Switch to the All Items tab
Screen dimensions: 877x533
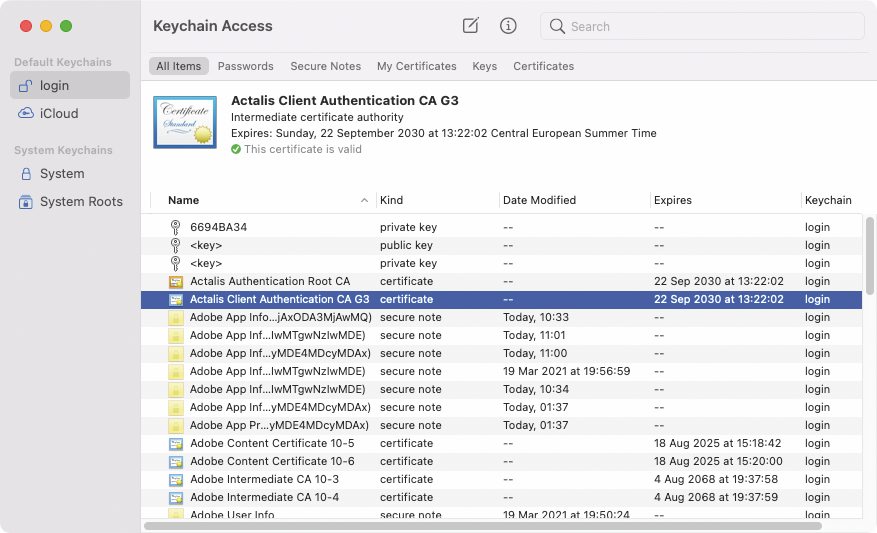[178, 66]
